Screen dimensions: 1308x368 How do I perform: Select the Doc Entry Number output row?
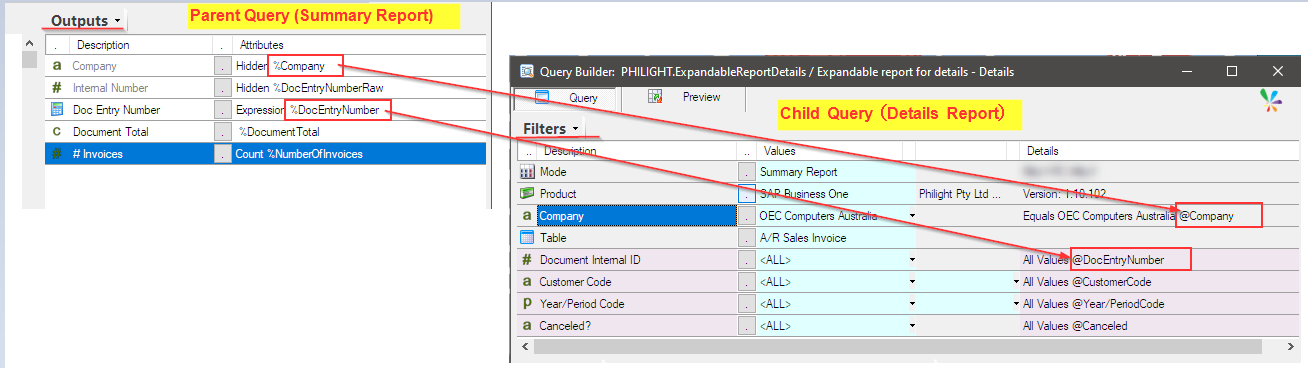click(265, 110)
